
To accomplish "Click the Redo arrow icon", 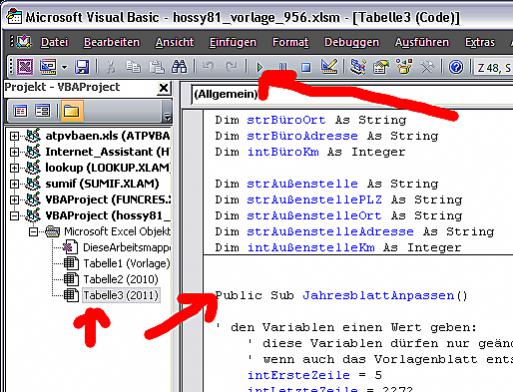I will pyautogui.click(x=231, y=67).
